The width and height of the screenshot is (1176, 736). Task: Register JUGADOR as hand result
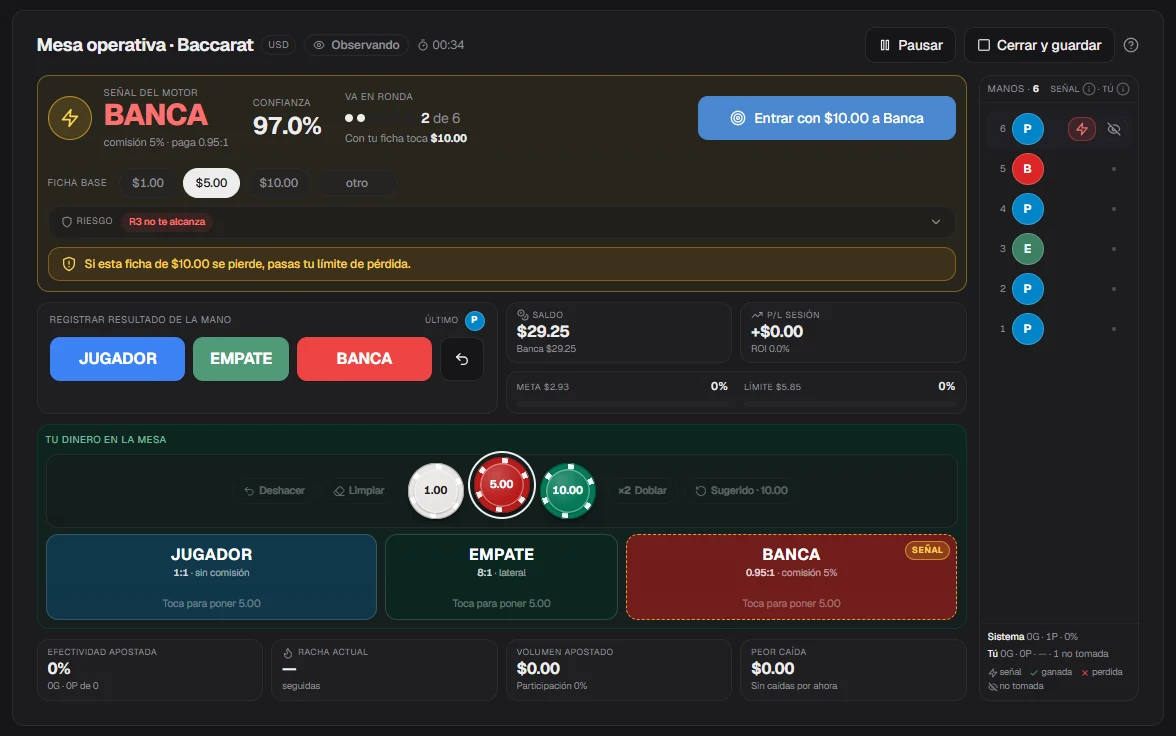pos(118,359)
